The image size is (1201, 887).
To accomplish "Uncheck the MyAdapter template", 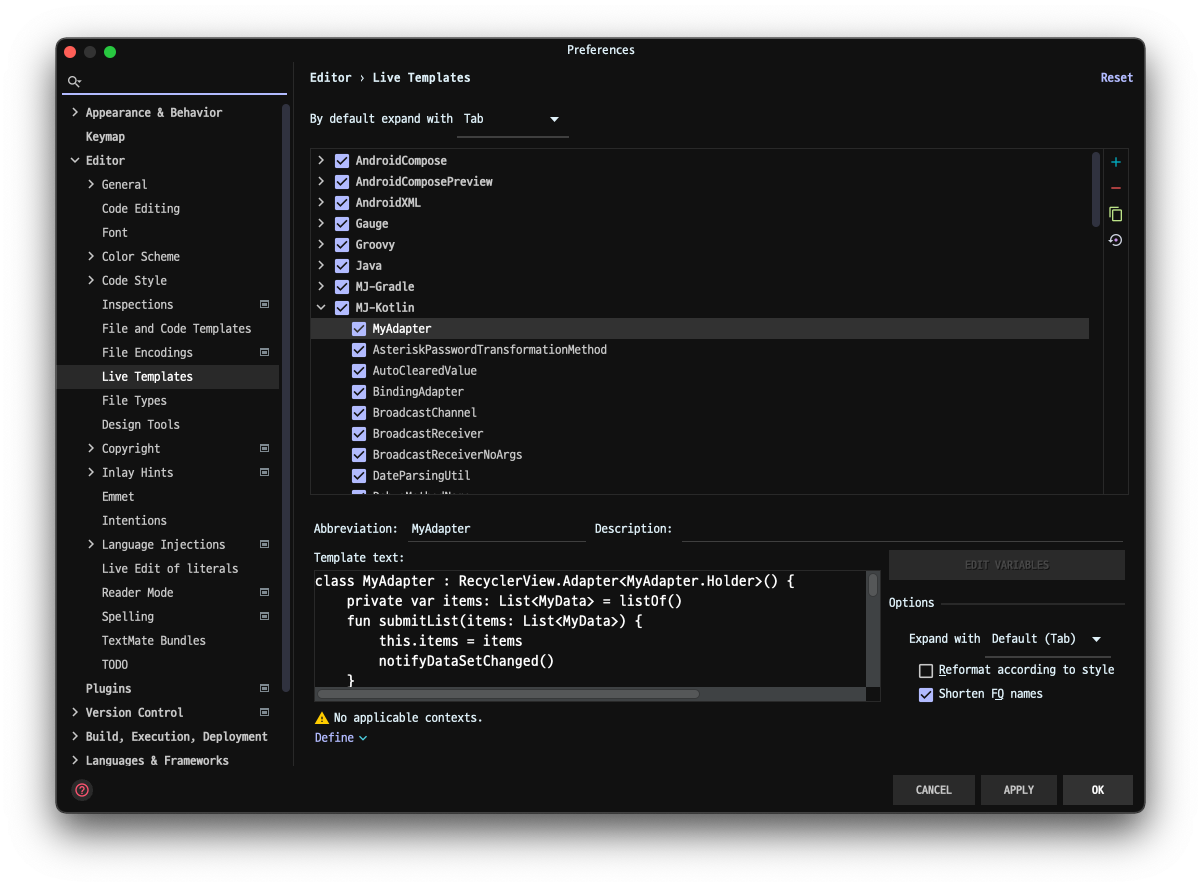I will point(359,328).
